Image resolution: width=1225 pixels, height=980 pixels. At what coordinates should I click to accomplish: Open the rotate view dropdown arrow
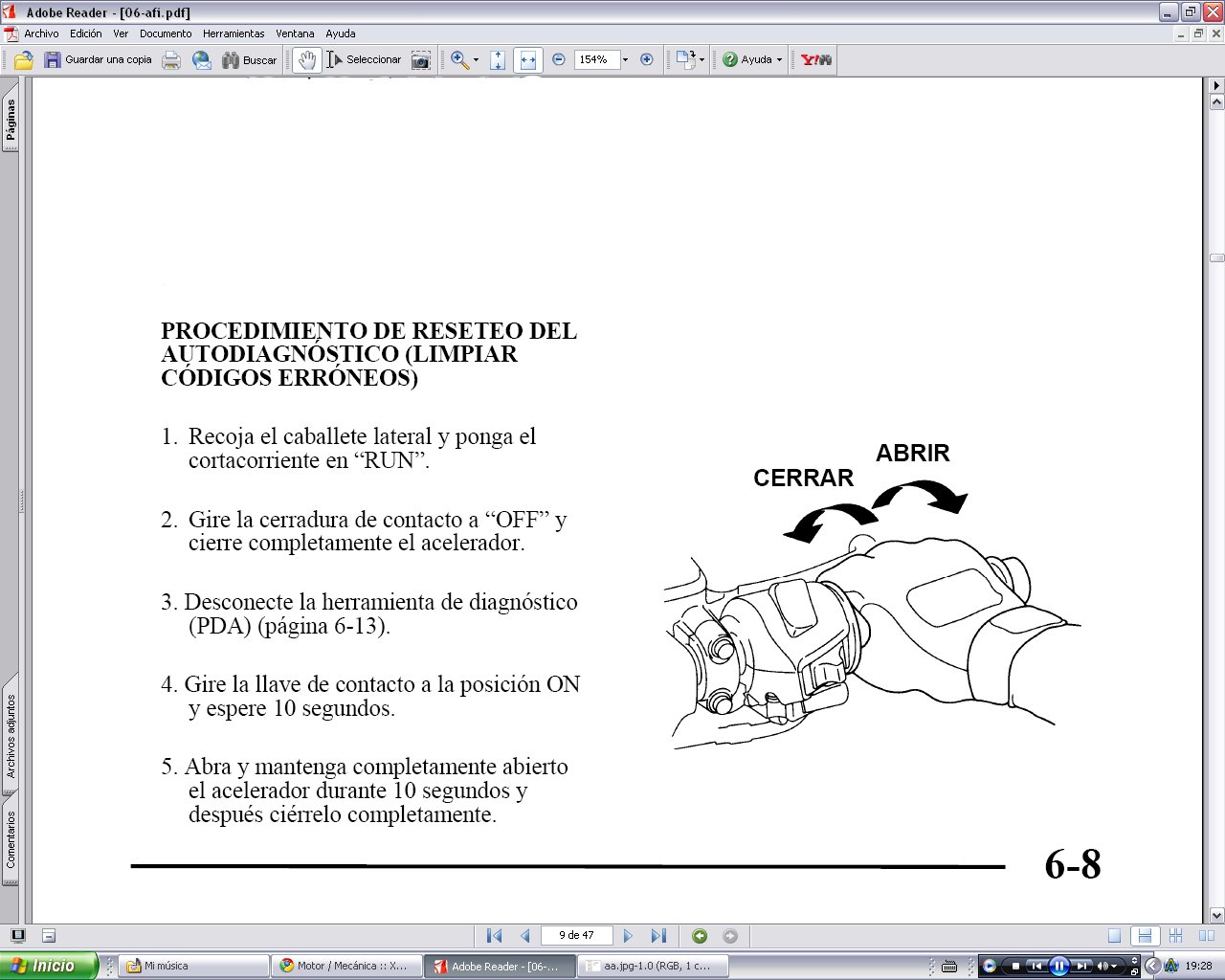tap(702, 59)
